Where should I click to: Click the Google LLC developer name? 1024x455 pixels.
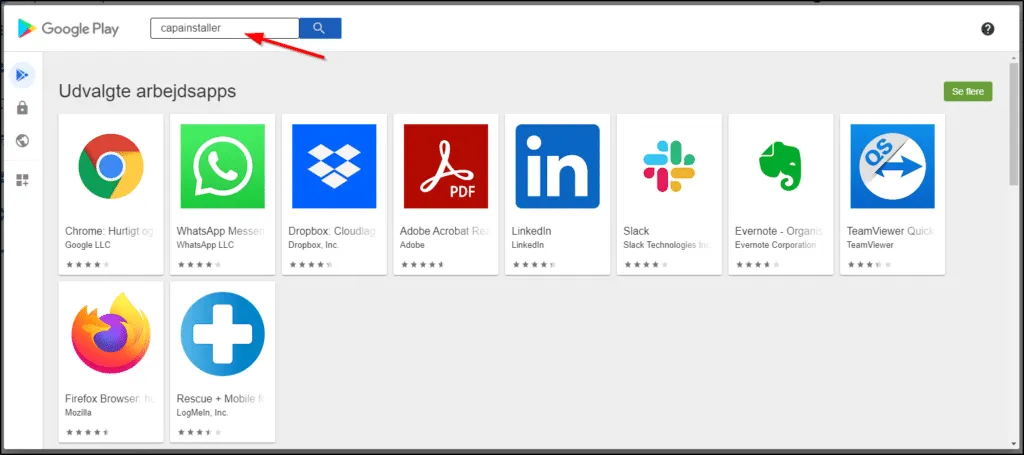coord(88,245)
